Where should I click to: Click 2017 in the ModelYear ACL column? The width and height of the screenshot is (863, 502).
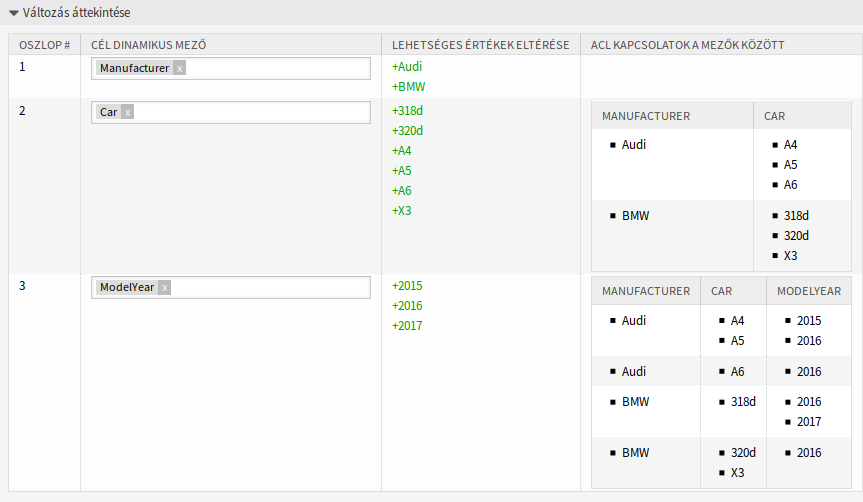pyautogui.click(x=809, y=422)
